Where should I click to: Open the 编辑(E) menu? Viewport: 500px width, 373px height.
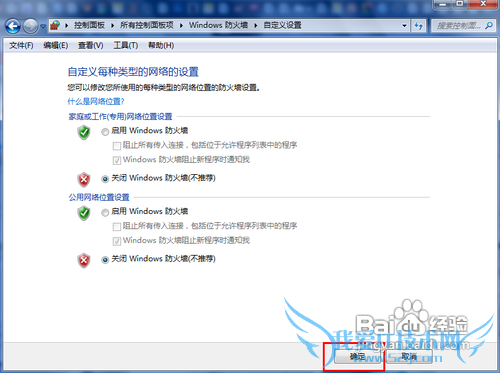pos(56,45)
